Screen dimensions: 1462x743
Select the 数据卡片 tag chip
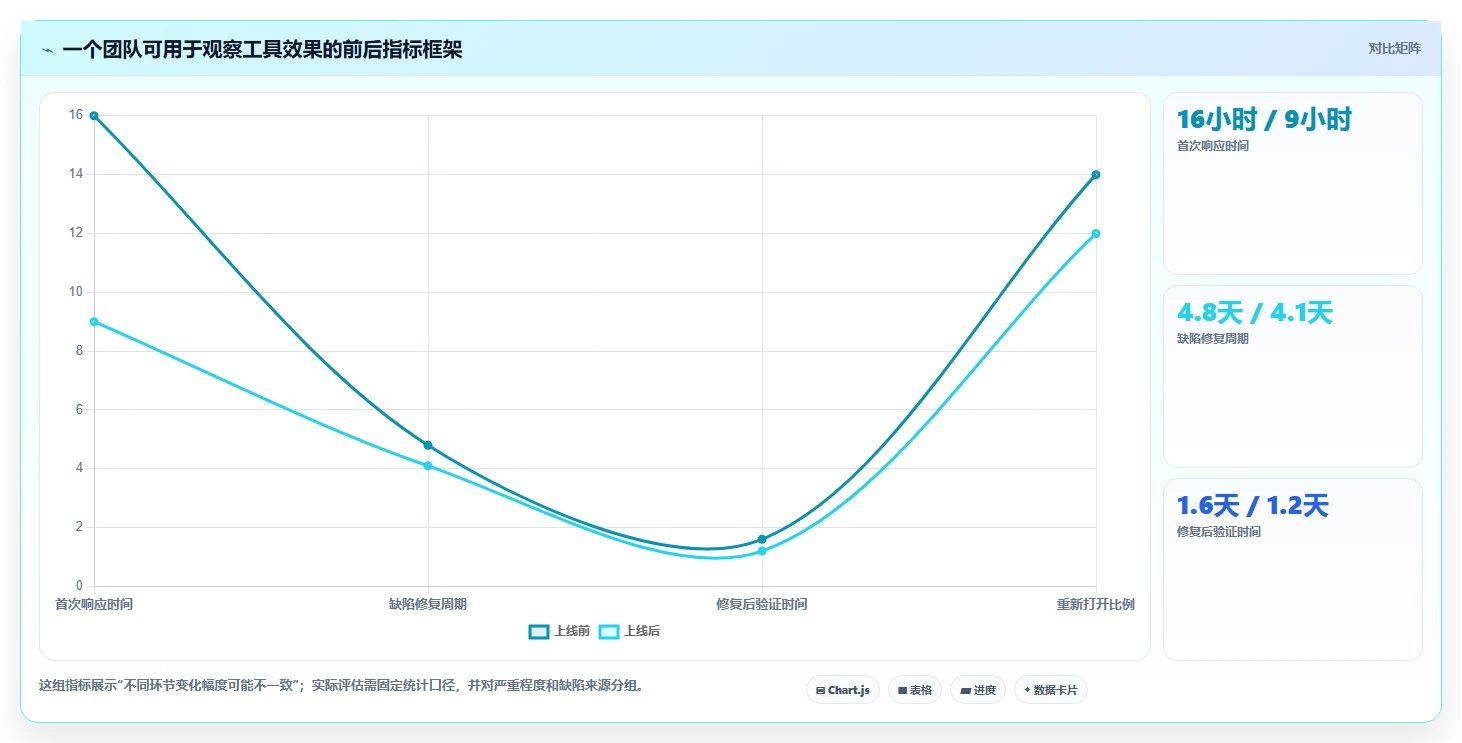[1051, 690]
